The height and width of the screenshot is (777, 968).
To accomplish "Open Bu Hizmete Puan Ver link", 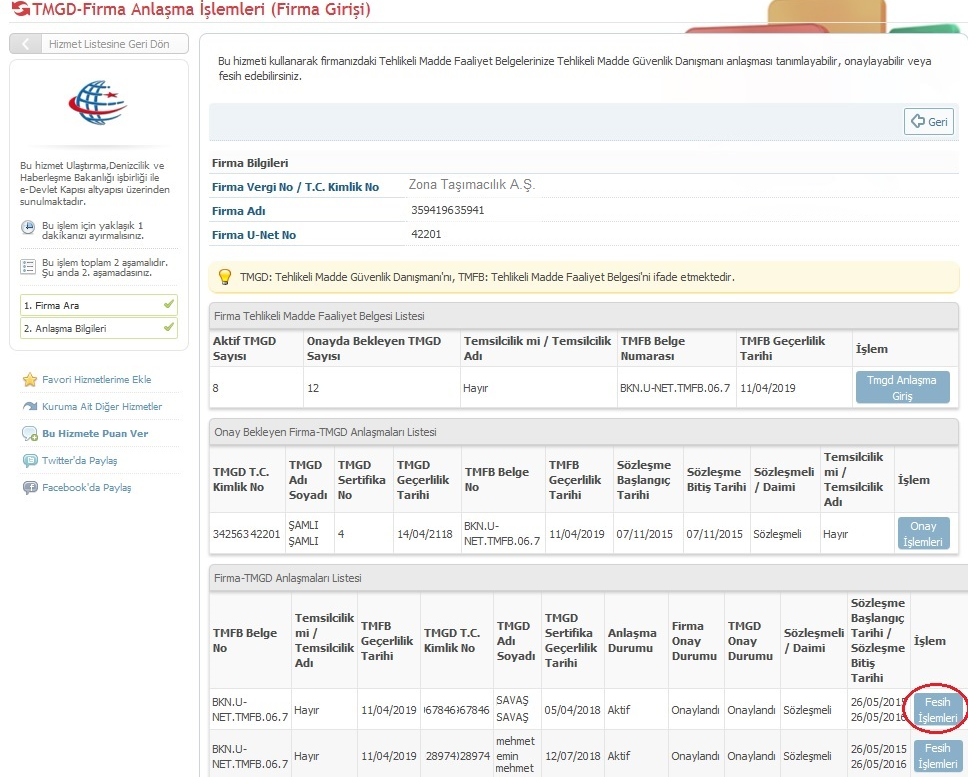I will (95, 434).
